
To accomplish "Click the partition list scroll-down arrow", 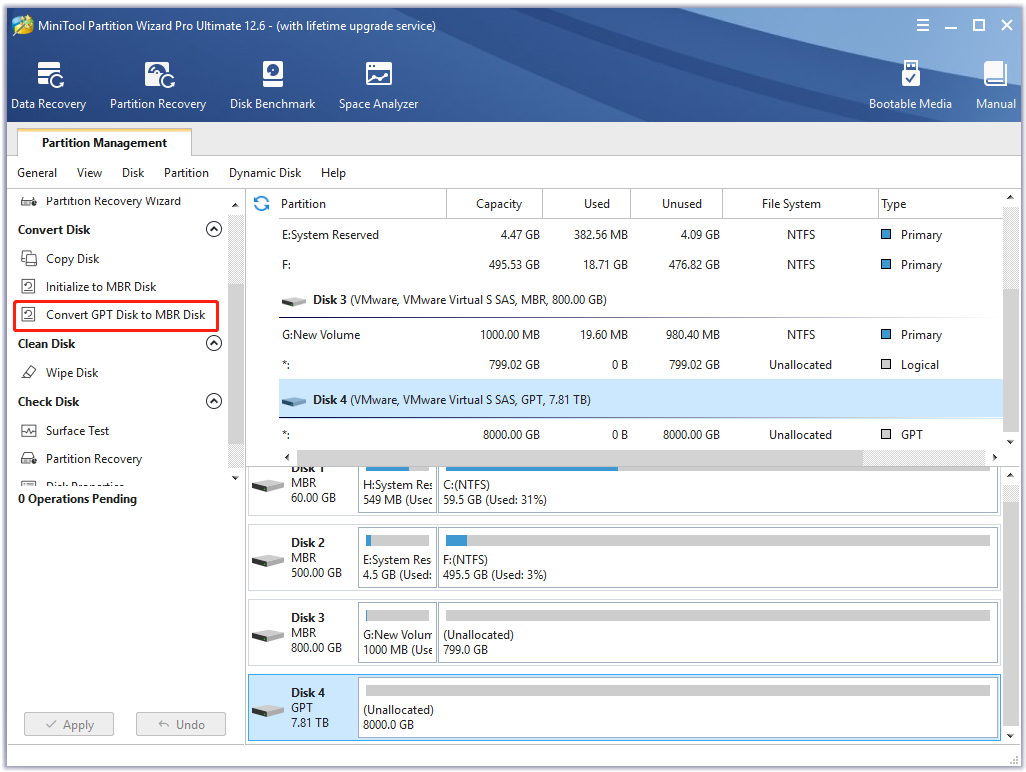I will point(1010,442).
